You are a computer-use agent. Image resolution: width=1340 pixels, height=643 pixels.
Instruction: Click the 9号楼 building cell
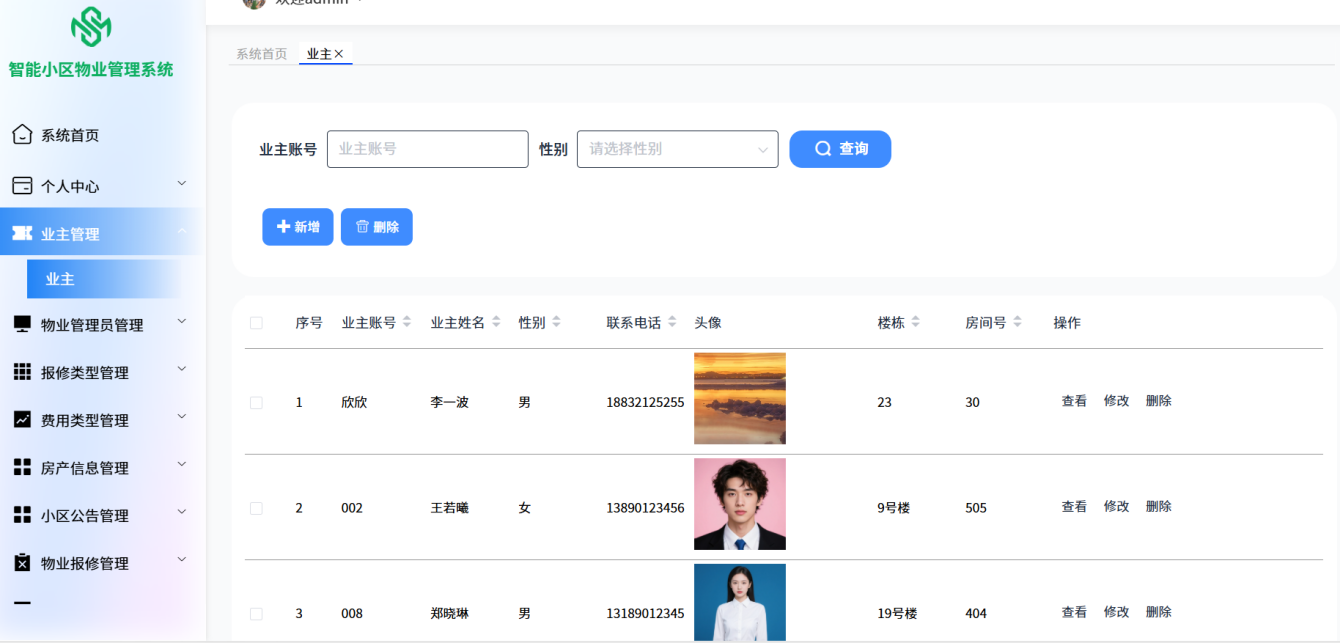894,508
